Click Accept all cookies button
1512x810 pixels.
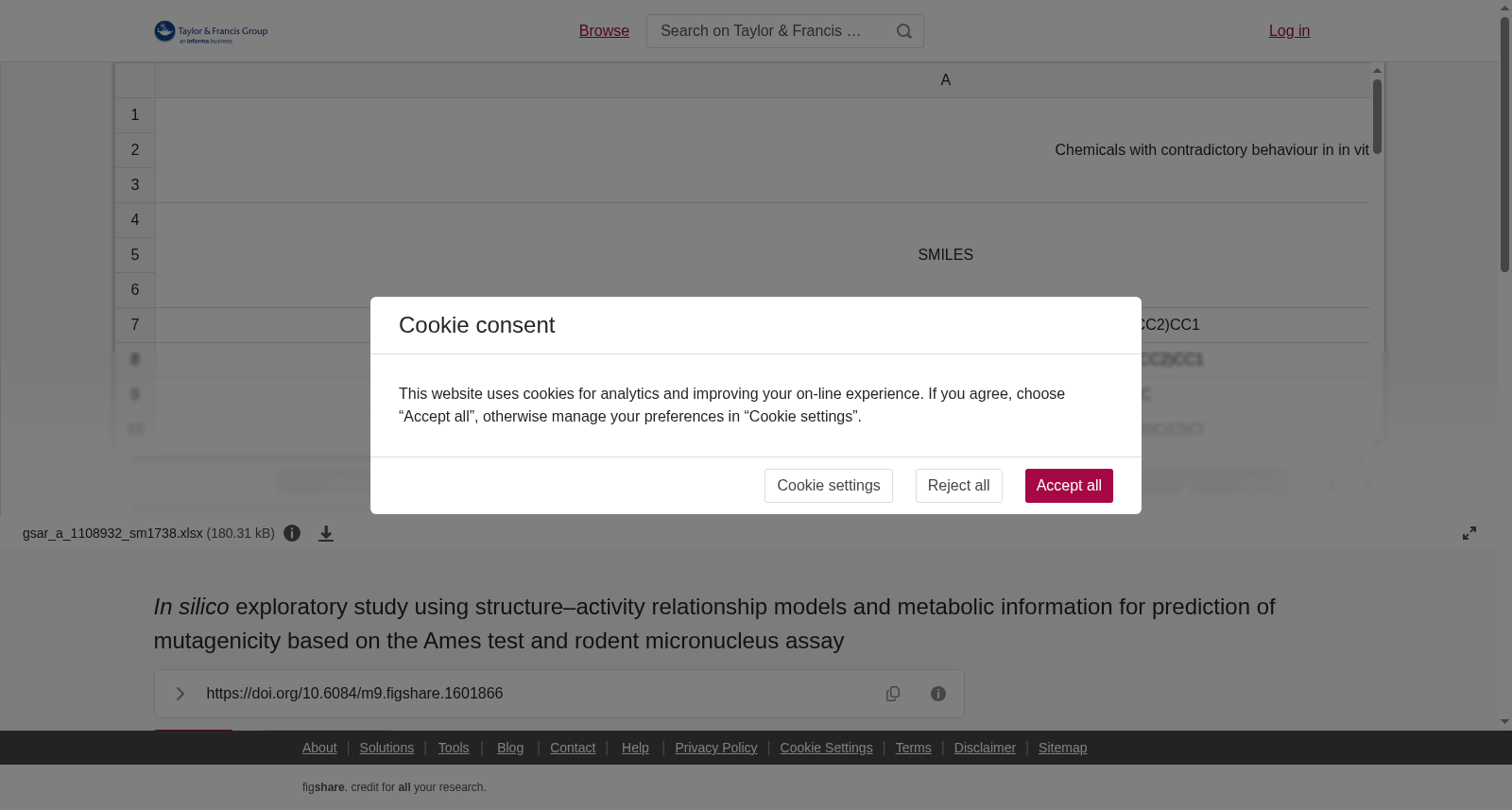click(x=1069, y=486)
